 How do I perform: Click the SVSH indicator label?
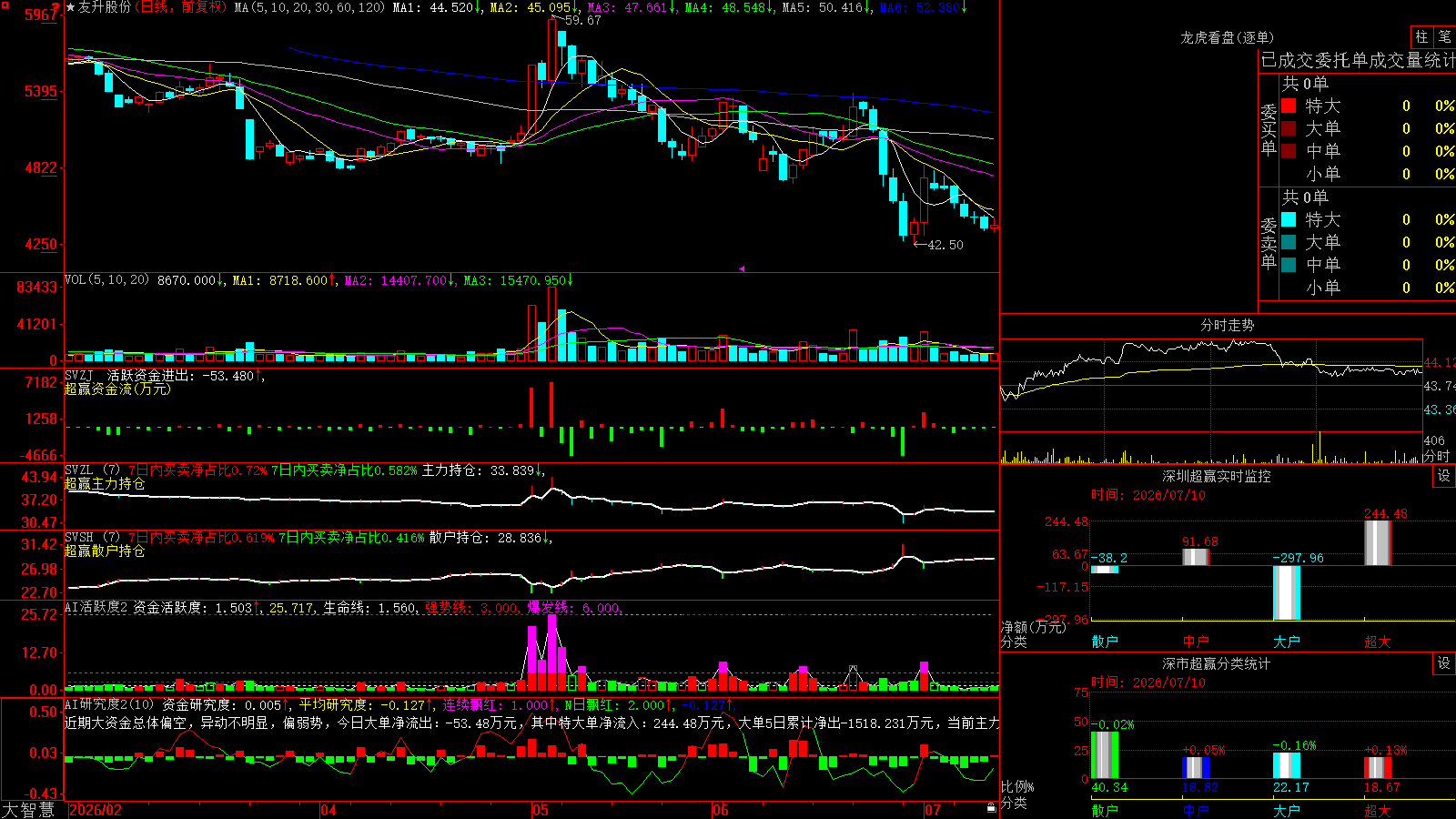coord(79,538)
